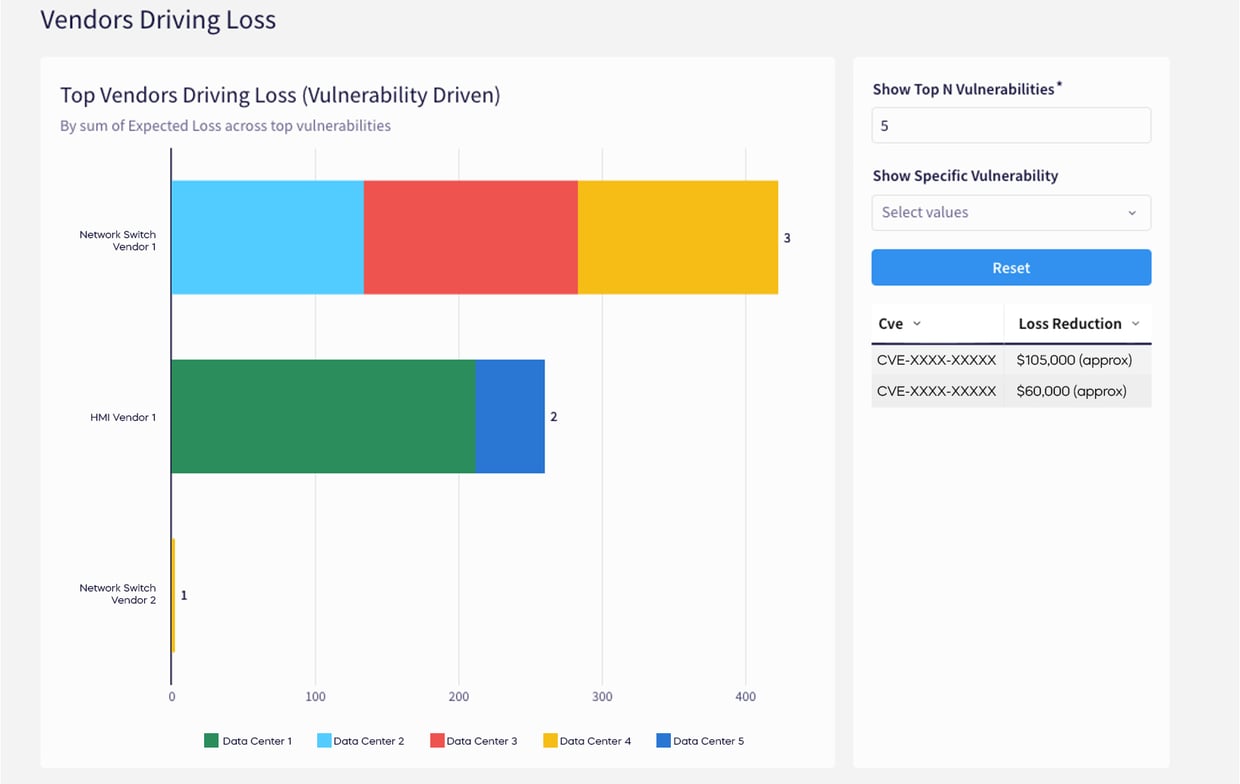The height and width of the screenshot is (784, 1240).
Task: Click the $60,000 loss reduction cell
Action: [x=1071, y=391]
